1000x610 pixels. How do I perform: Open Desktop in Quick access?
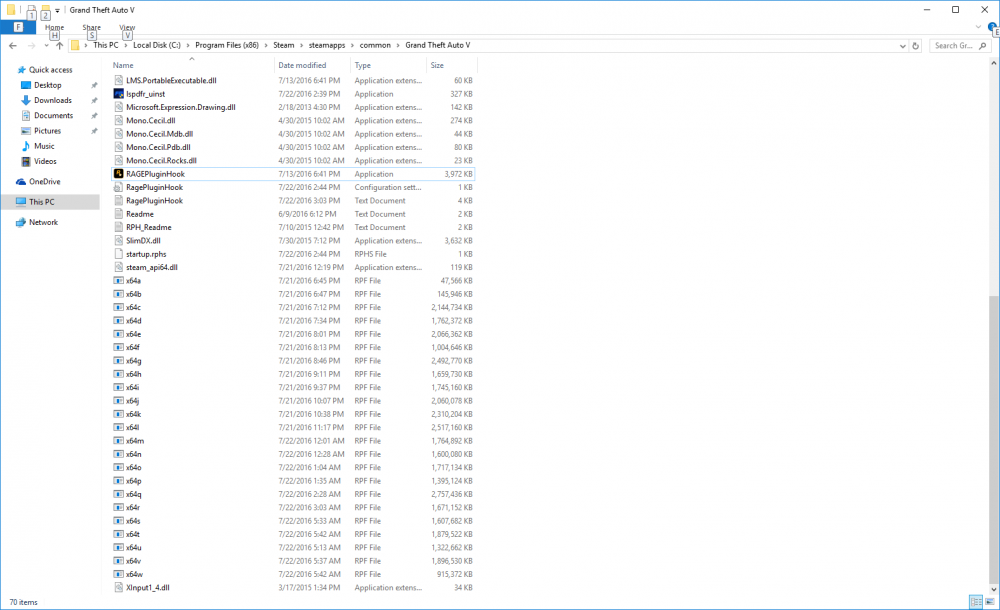(48, 85)
